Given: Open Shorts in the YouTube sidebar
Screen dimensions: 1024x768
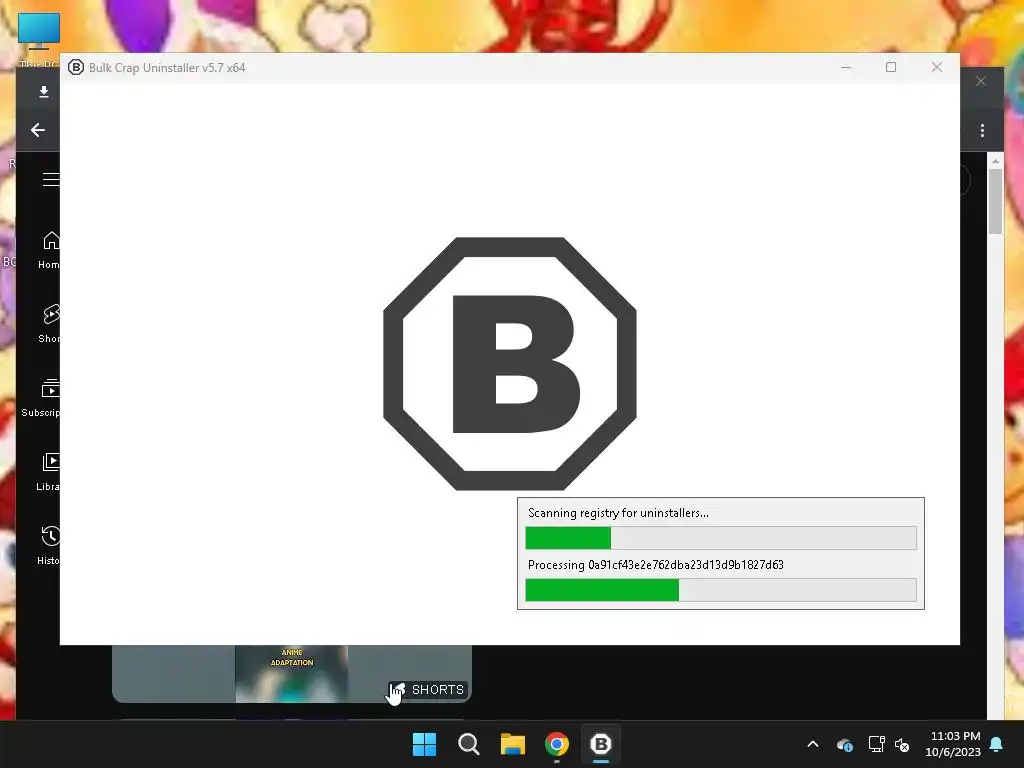Looking at the screenshot, I should click(x=49, y=323).
